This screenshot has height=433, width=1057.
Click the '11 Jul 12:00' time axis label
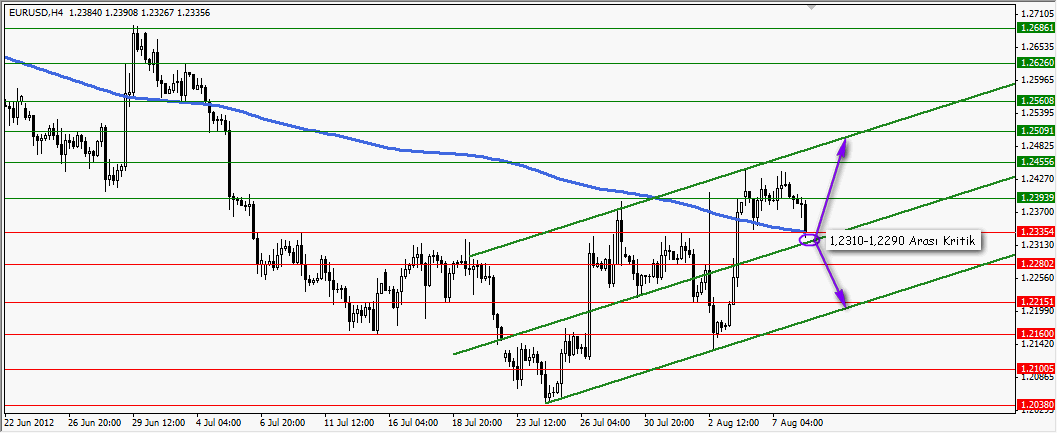349,423
